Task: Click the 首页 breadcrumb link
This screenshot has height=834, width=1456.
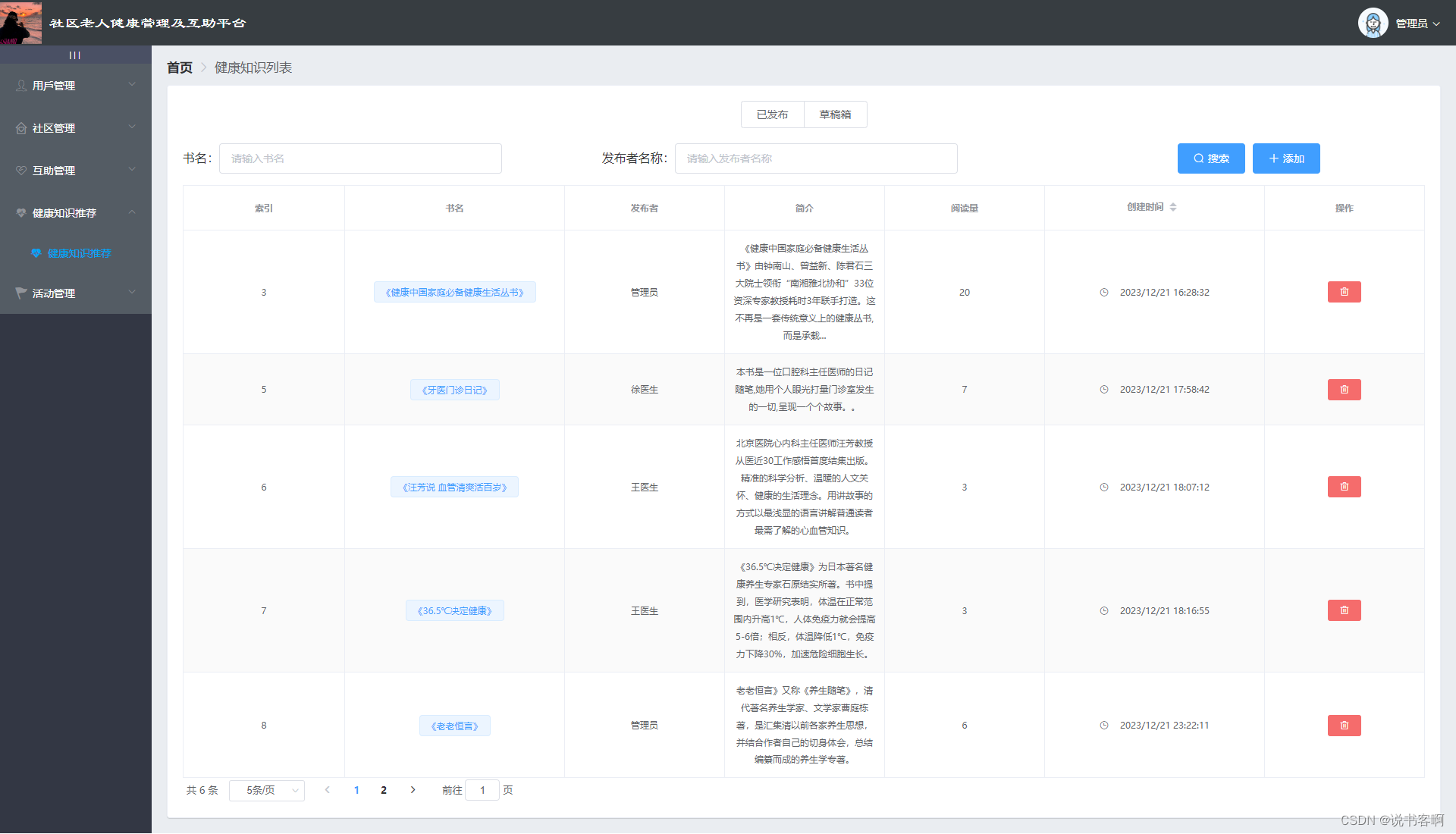Action: point(180,67)
